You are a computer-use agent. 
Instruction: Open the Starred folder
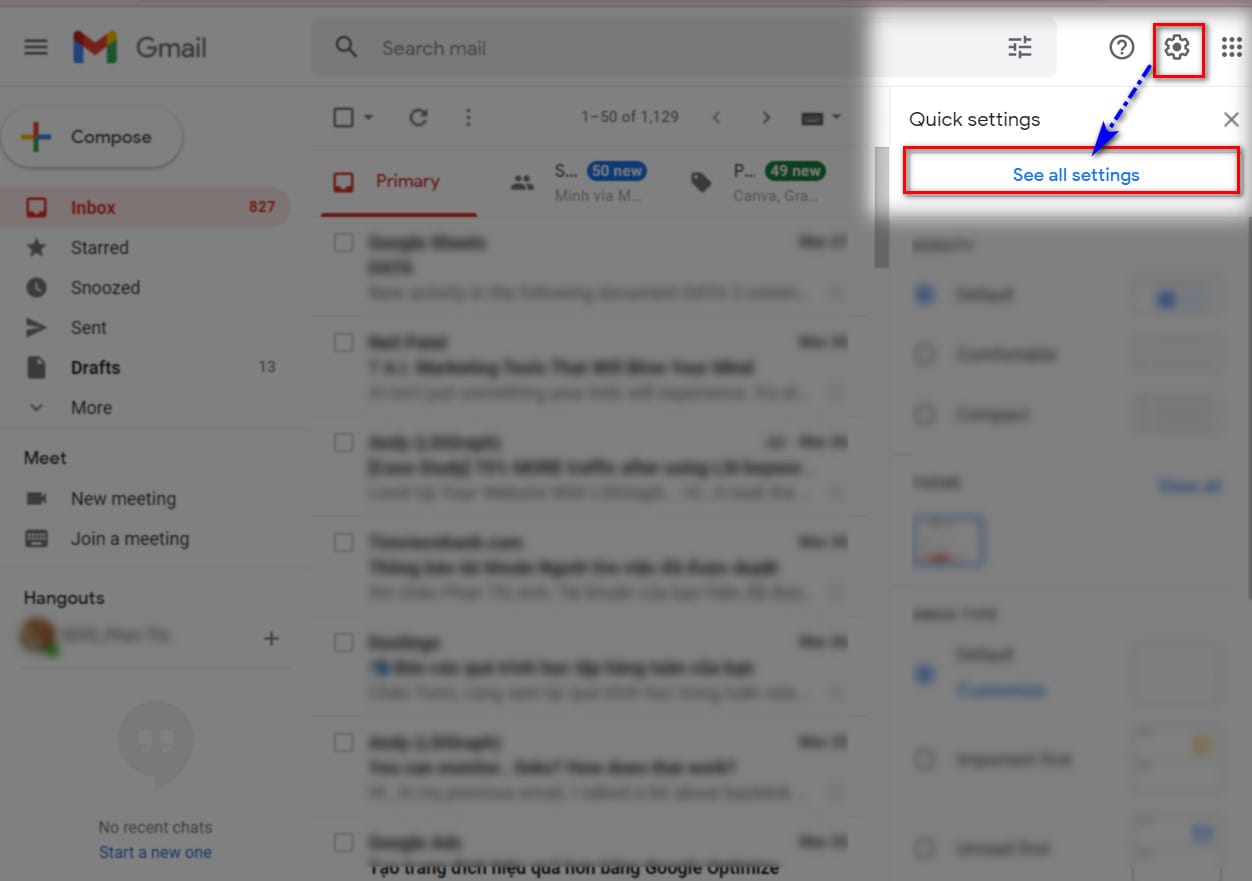coord(146,248)
